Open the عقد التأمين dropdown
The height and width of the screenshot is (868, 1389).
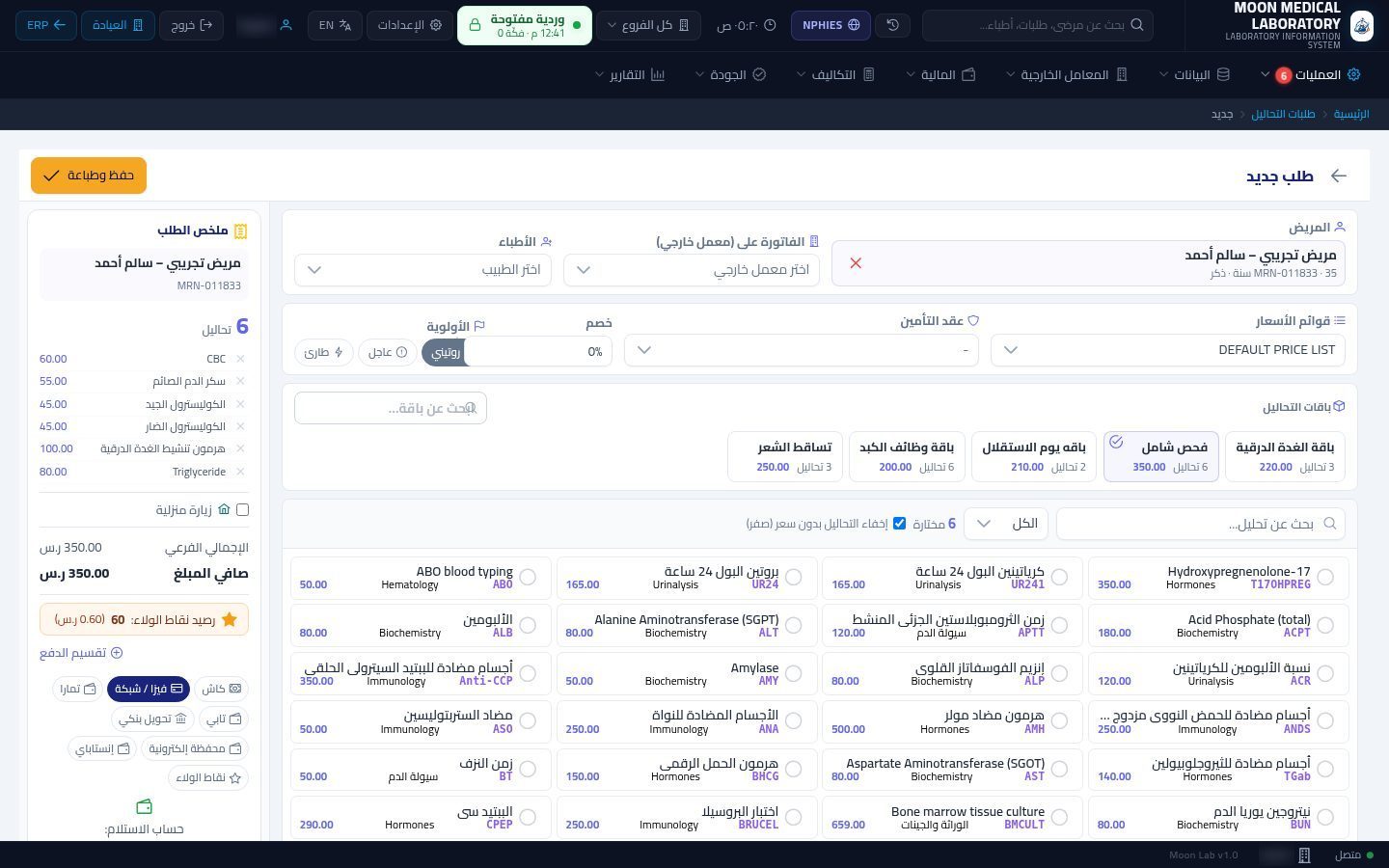tap(802, 350)
